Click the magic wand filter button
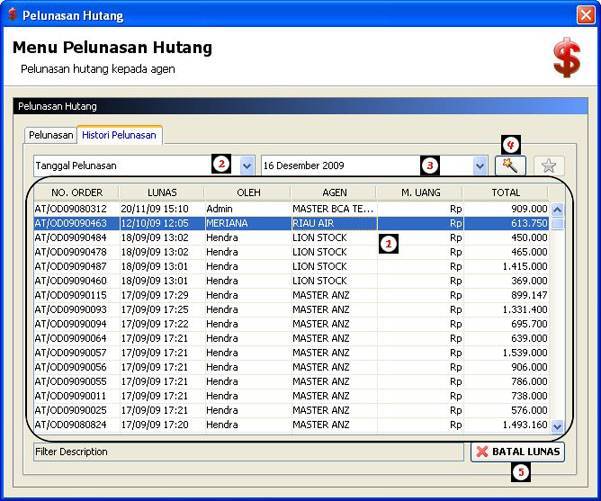 point(510,166)
